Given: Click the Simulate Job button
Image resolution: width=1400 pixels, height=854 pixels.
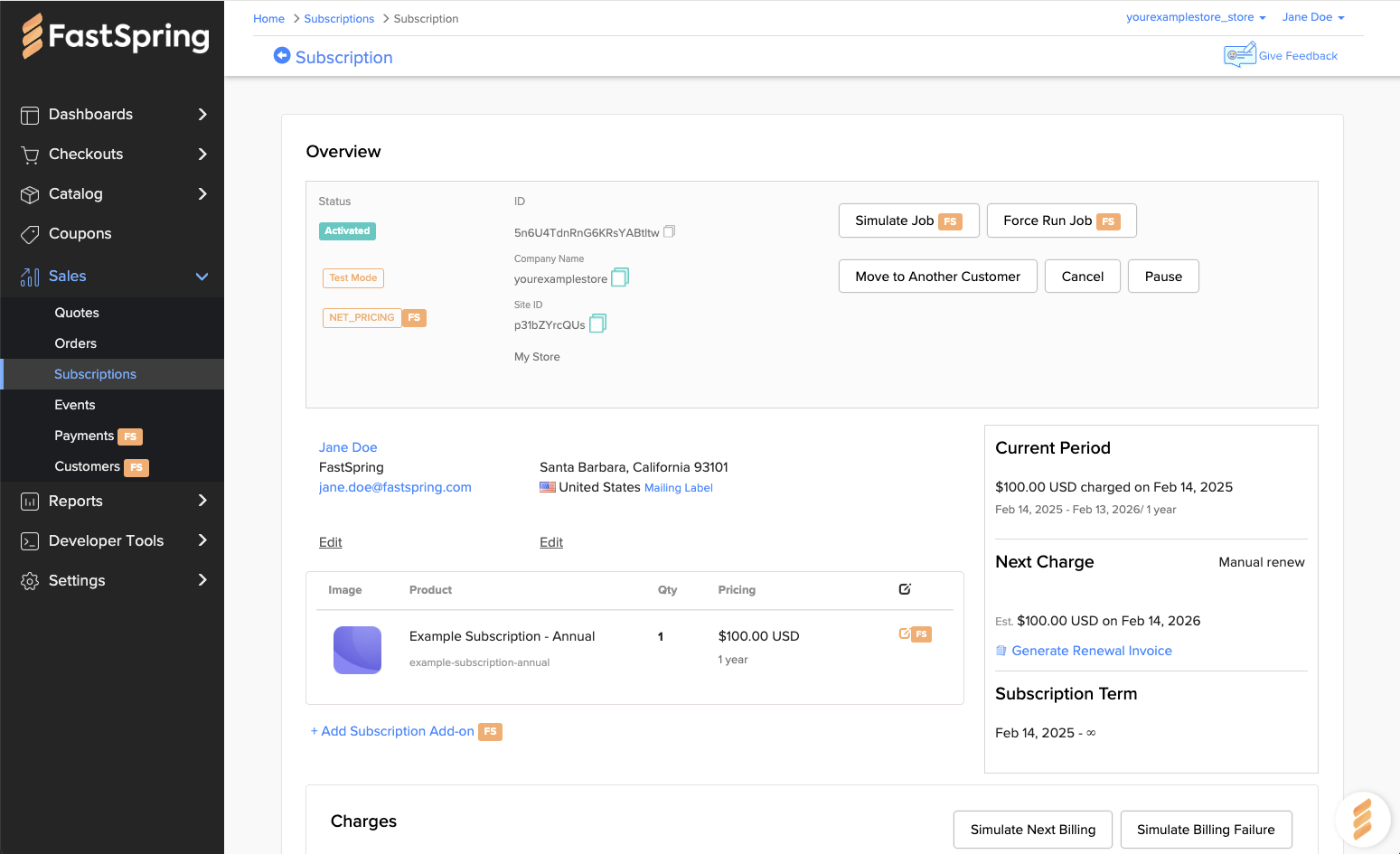Looking at the screenshot, I should [x=908, y=221].
